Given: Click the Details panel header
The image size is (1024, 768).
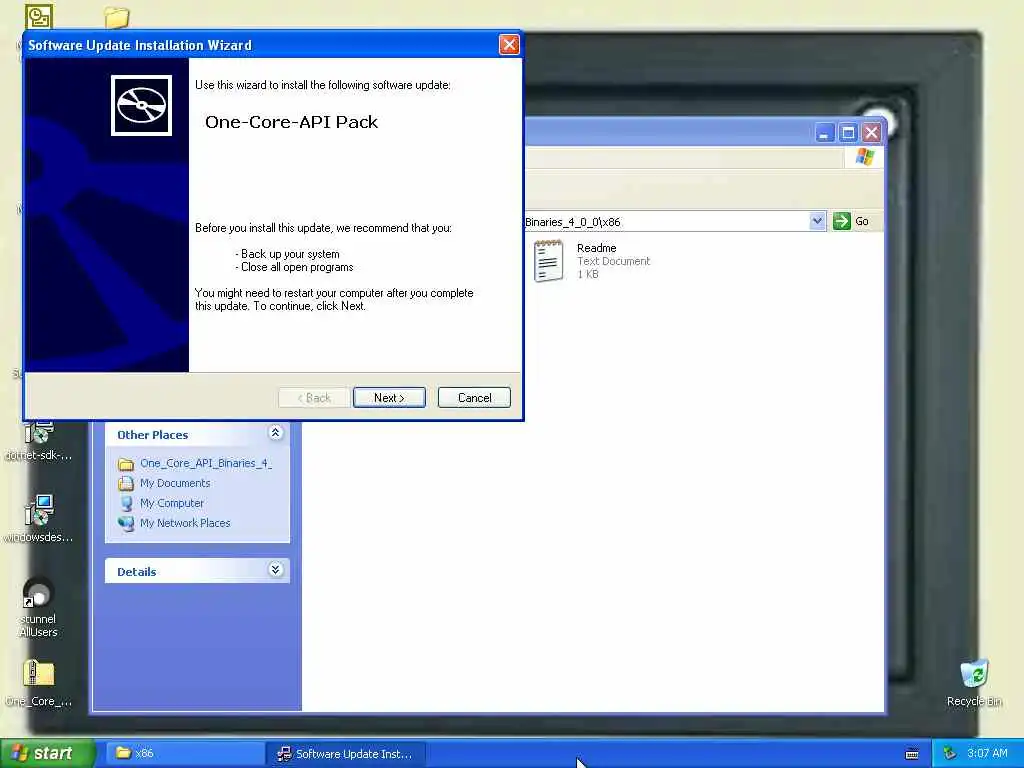Looking at the screenshot, I should tap(197, 571).
